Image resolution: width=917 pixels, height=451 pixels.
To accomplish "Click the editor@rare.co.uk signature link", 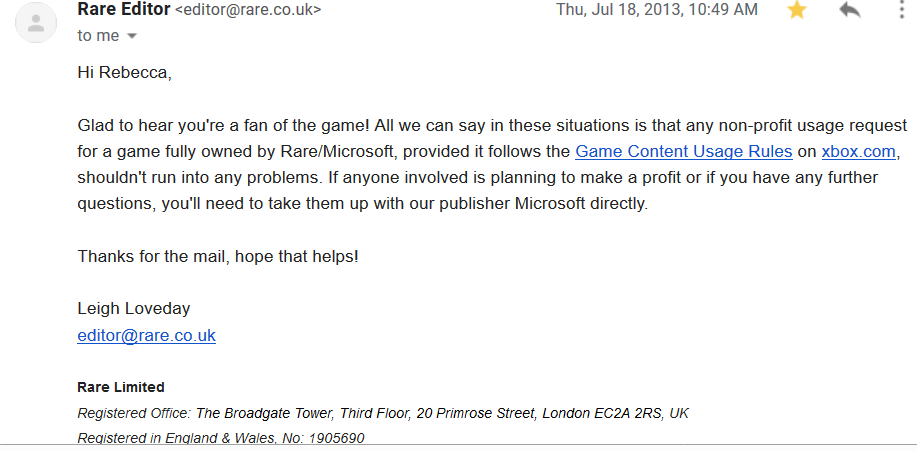I will (146, 335).
